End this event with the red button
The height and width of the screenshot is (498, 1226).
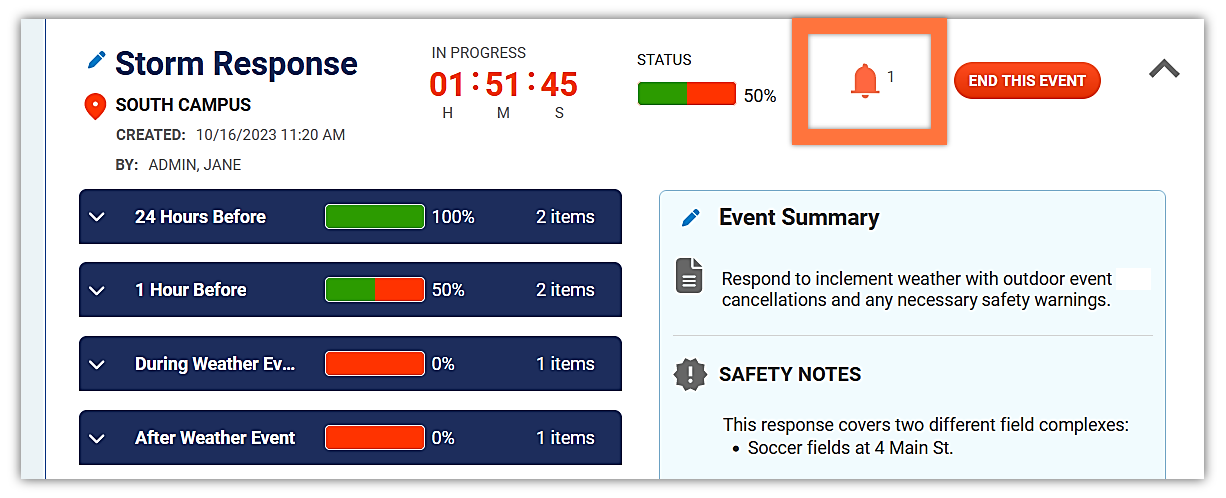1027,81
